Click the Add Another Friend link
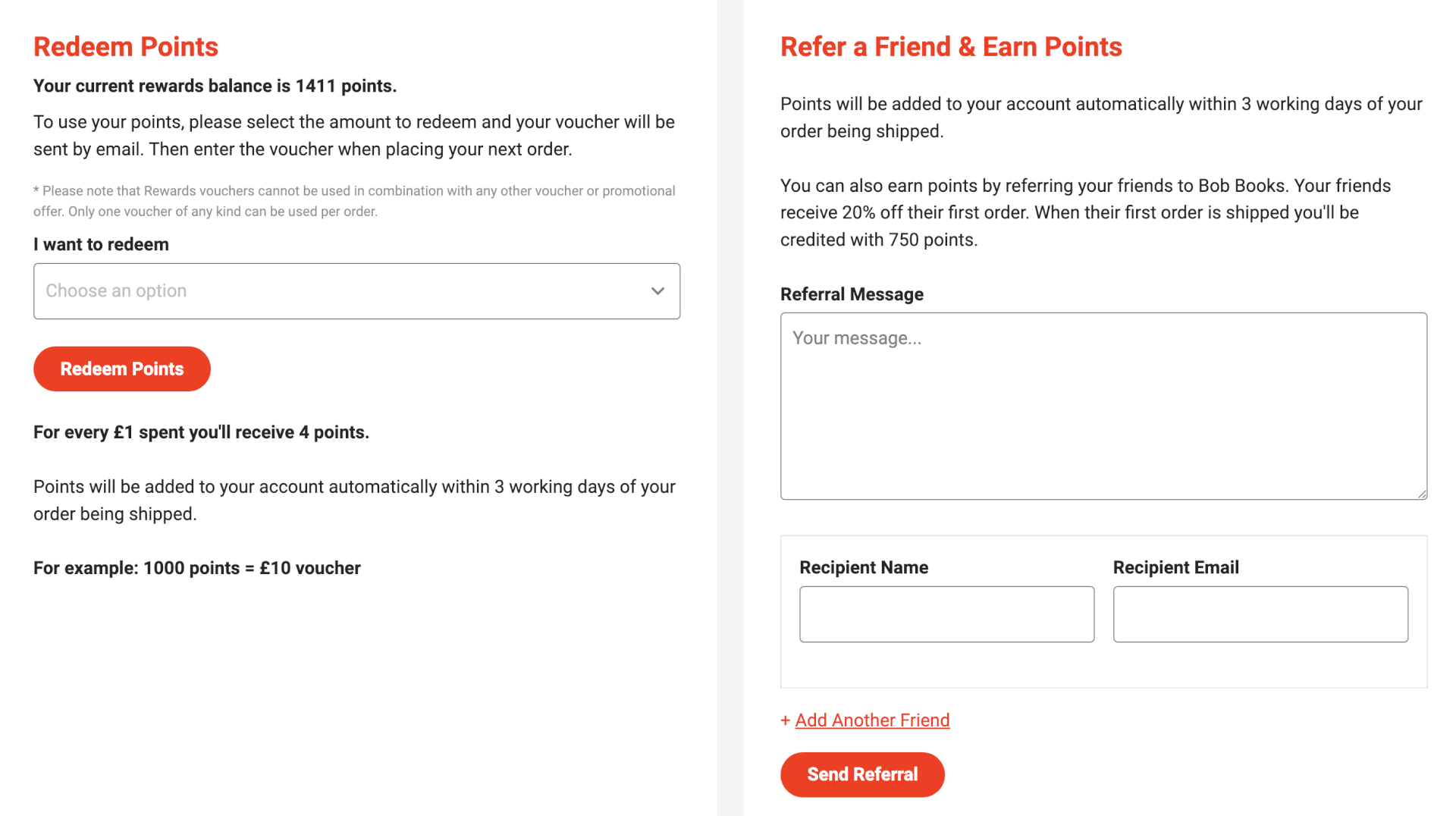This screenshot has height=816, width=1456. tap(872, 720)
